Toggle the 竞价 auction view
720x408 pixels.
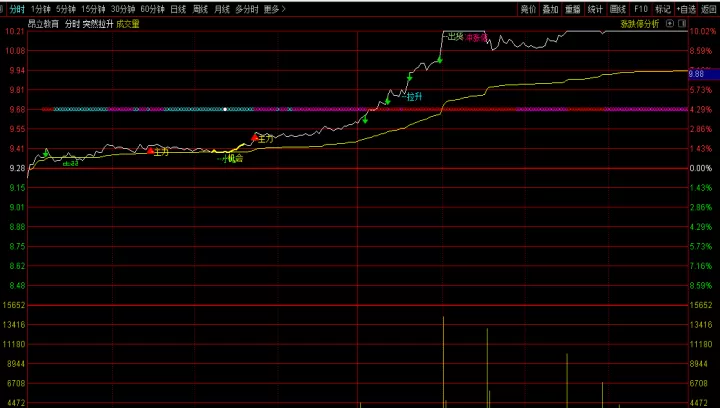[x=528, y=9]
